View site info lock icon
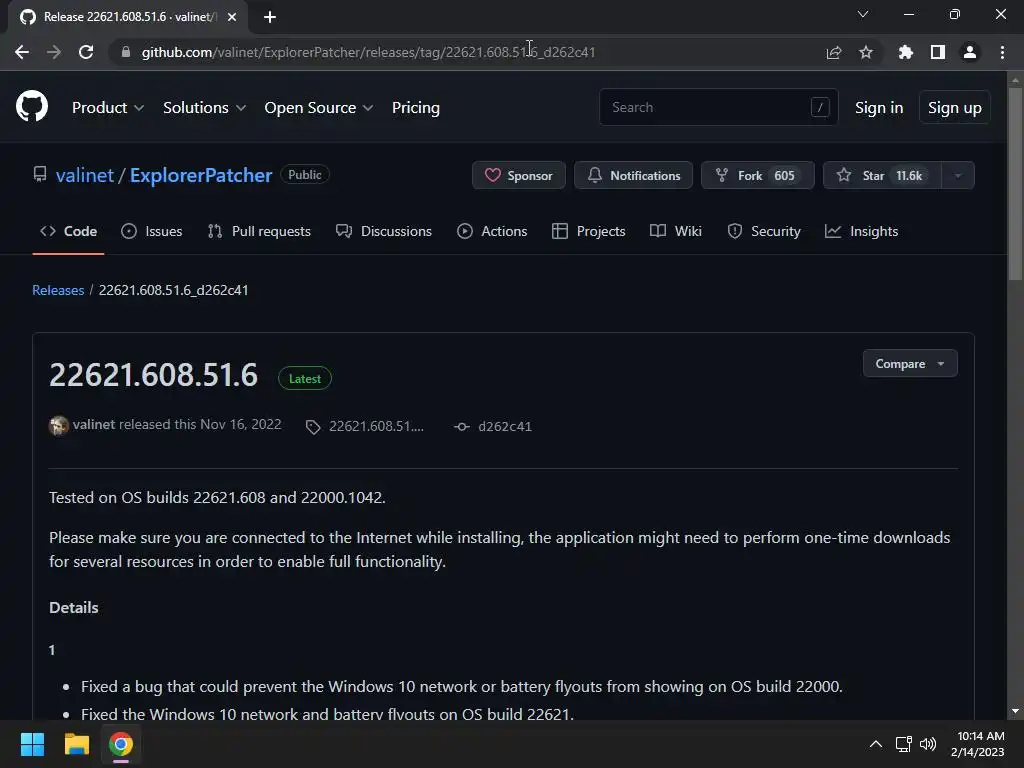Viewport: 1024px width, 768px height. click(x=126, y=52)
